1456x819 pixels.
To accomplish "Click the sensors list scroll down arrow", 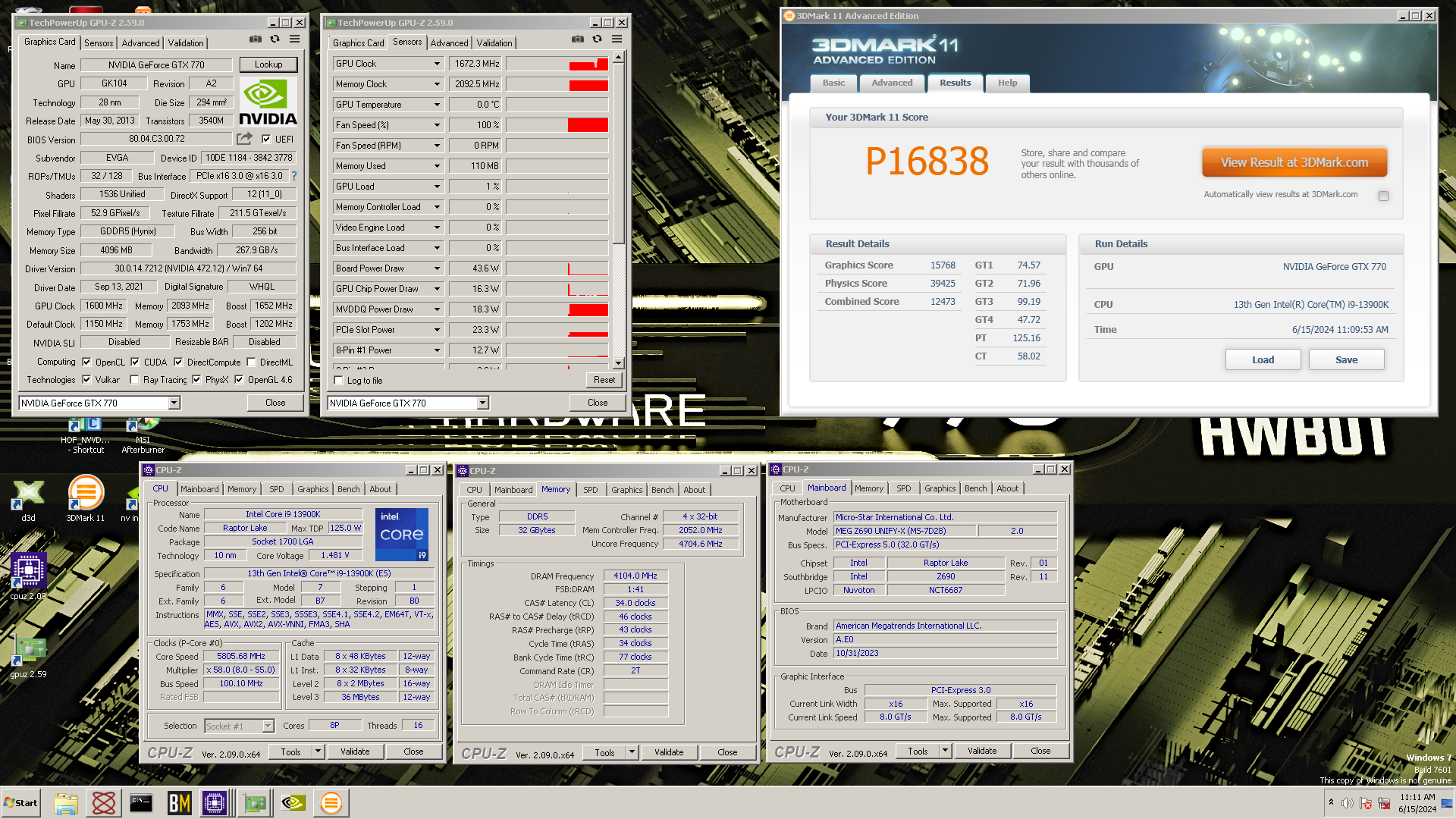I will (x=618, y=363).
